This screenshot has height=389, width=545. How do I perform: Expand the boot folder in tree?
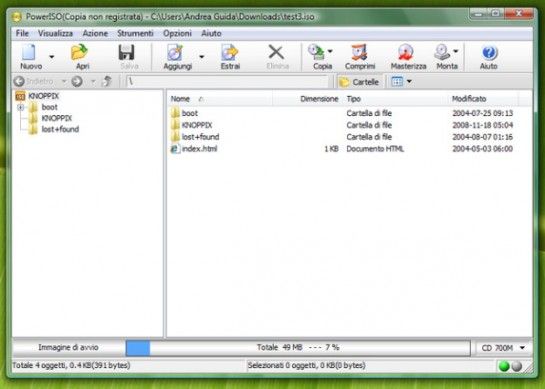pos(21,107)
